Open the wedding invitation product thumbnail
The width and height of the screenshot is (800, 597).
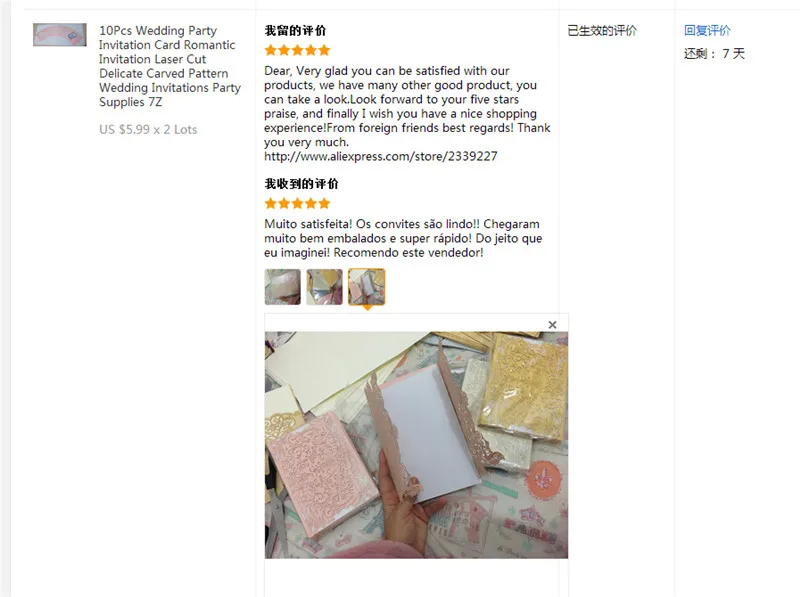click(60, 35)
